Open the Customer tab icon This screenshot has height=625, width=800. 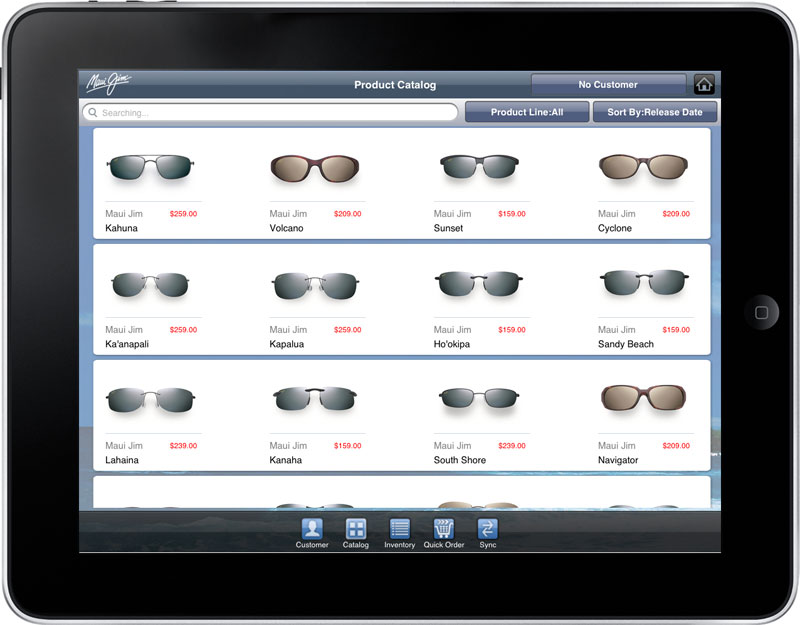(312, 529)
